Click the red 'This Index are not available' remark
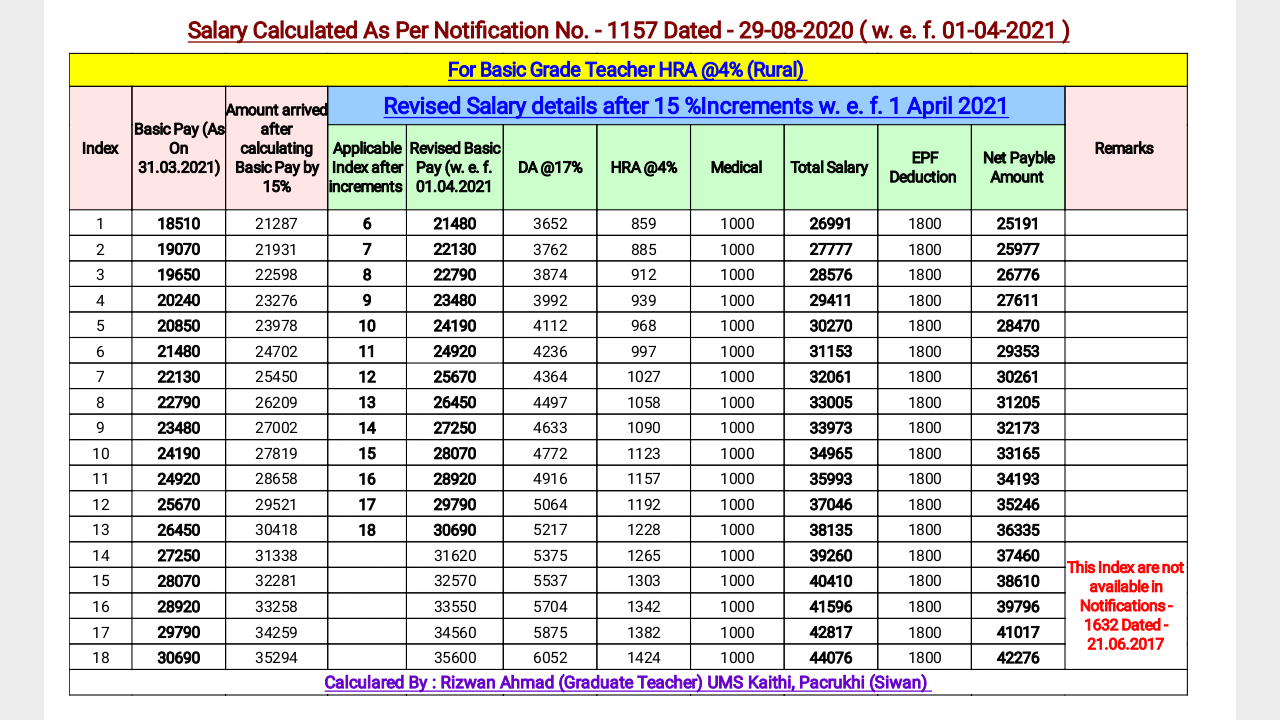The image size is (1280, 720). [x=1125, y=606]
